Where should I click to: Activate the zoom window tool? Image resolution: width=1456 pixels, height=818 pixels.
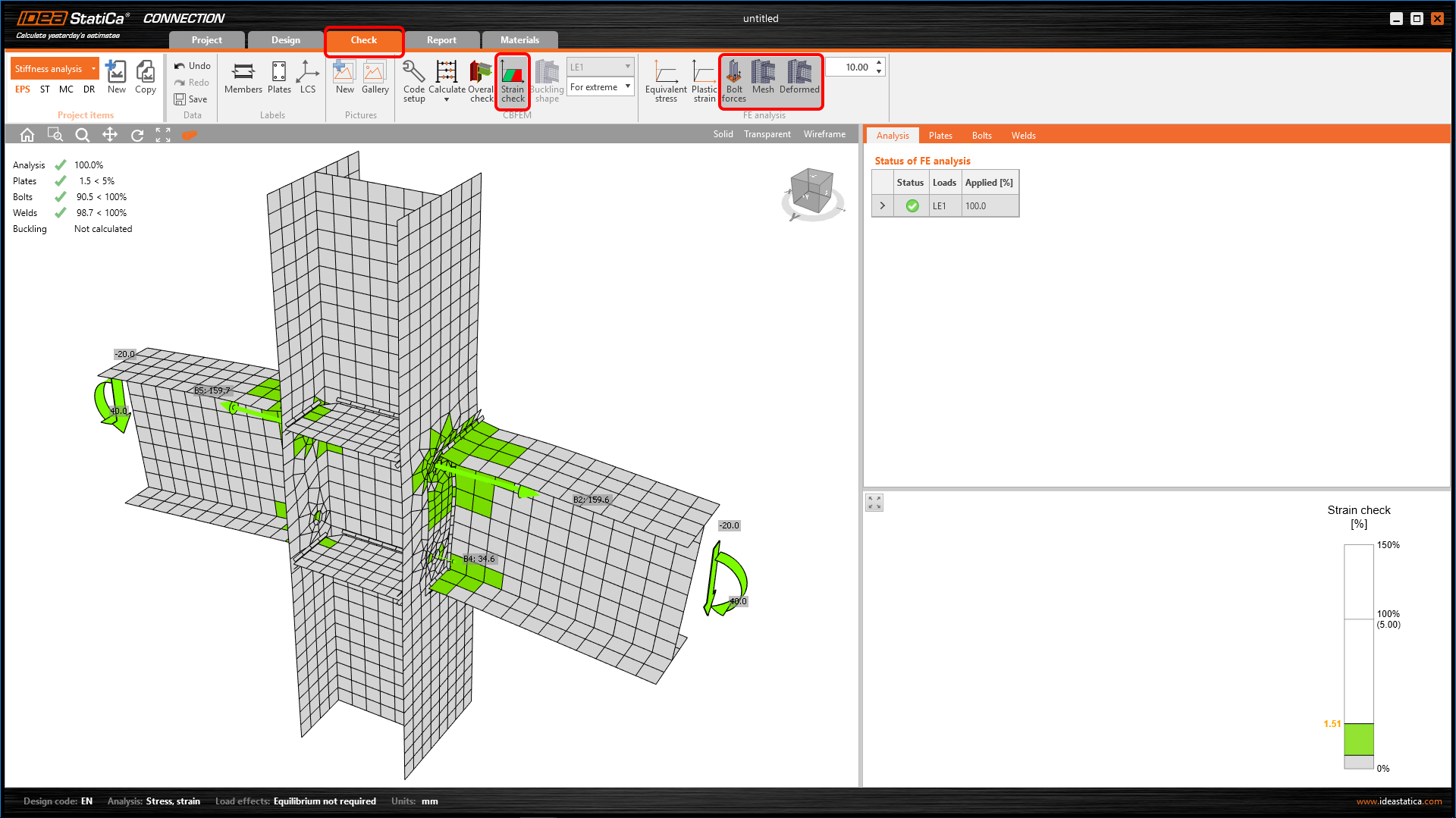[x=55, y=134]
